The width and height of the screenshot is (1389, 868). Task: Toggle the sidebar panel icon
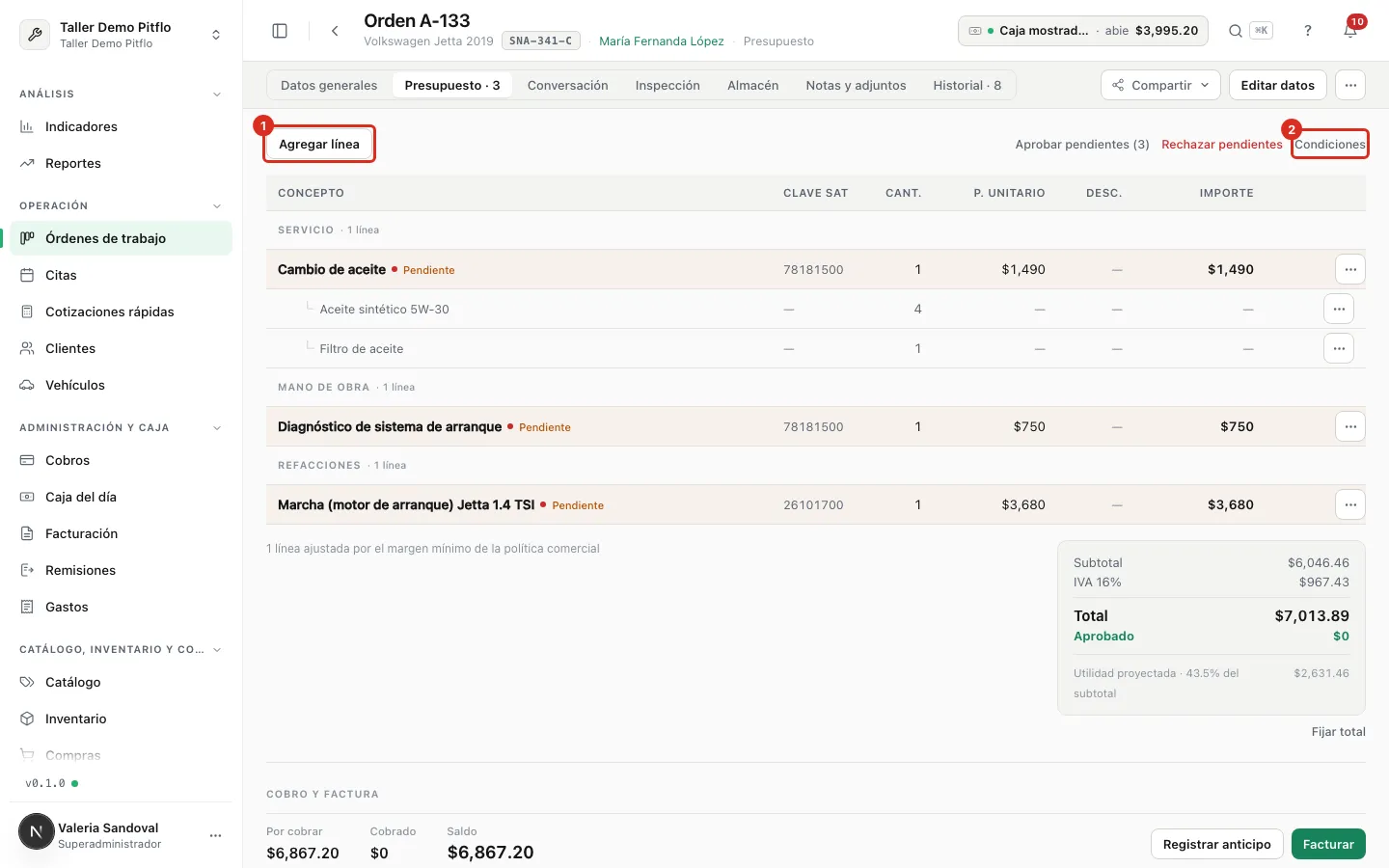pos(280,31)
